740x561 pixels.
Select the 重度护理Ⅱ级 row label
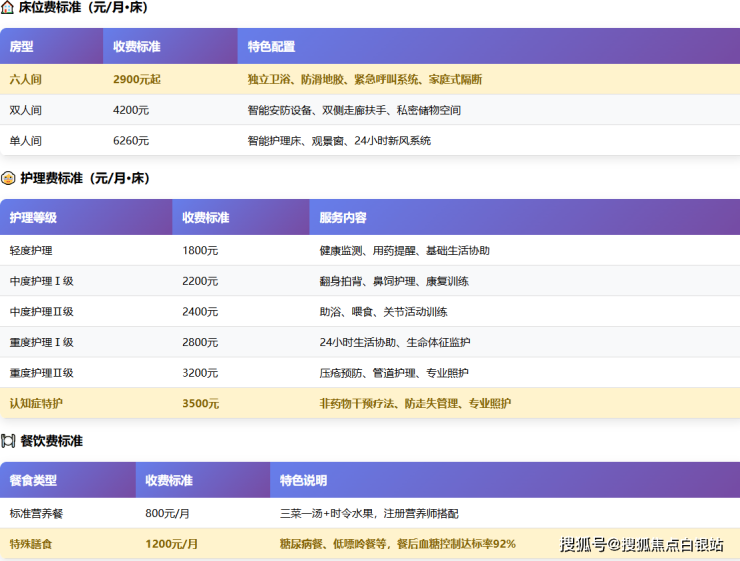(x=41, y=373)
